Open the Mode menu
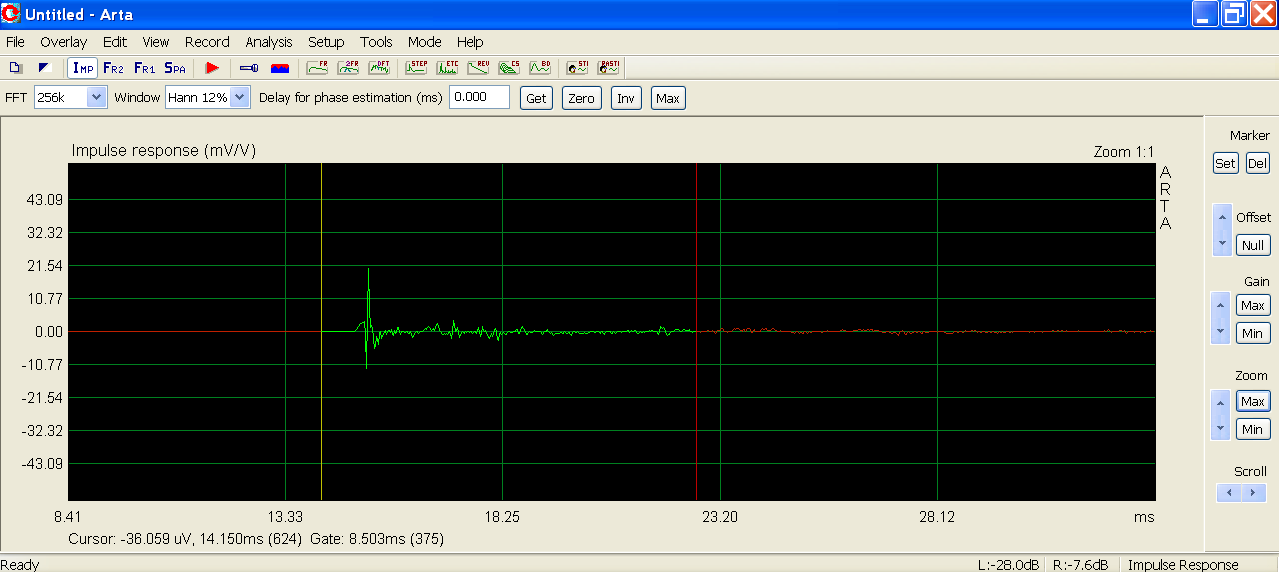Screen dimensions: 1279x572 coord(425,42)
